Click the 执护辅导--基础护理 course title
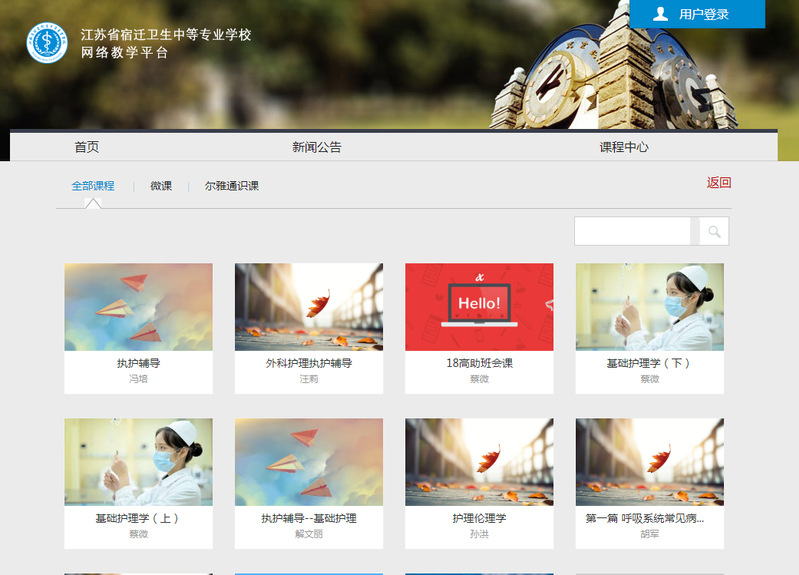The height and width of the screenshot is (575, 799). [309, 519]
